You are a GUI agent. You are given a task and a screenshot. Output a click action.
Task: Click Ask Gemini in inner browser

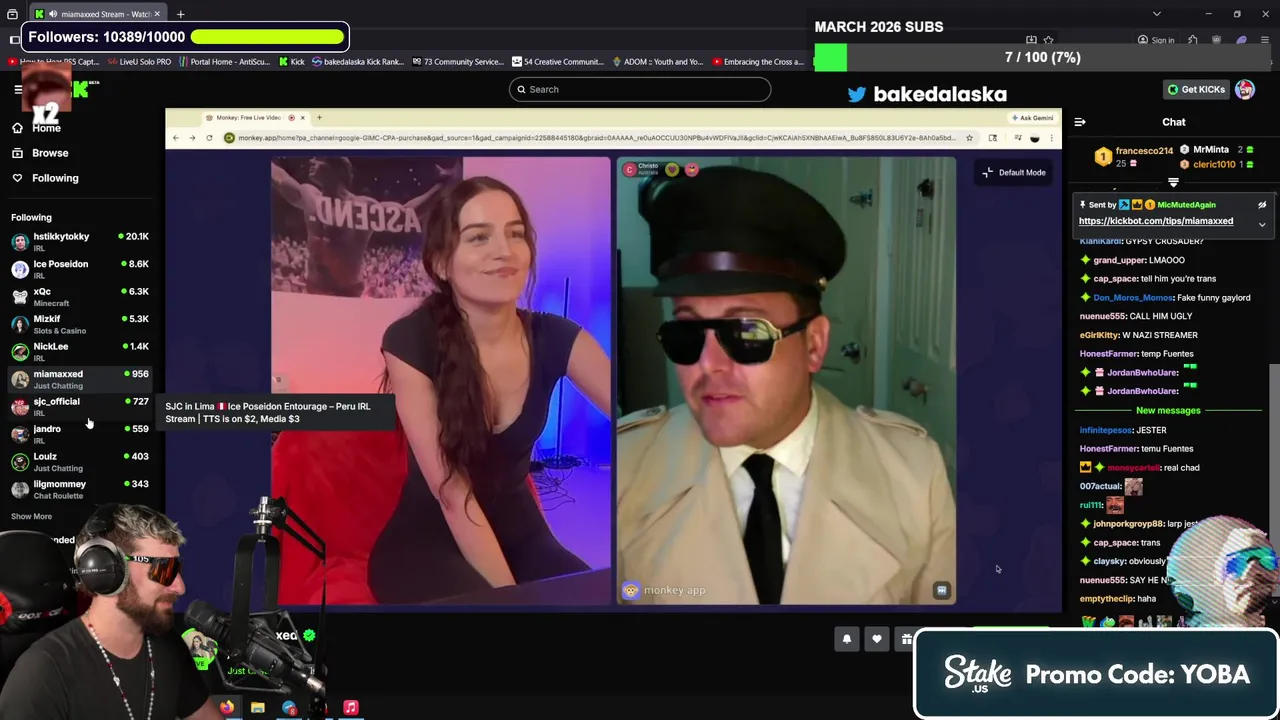[1032, 118]
